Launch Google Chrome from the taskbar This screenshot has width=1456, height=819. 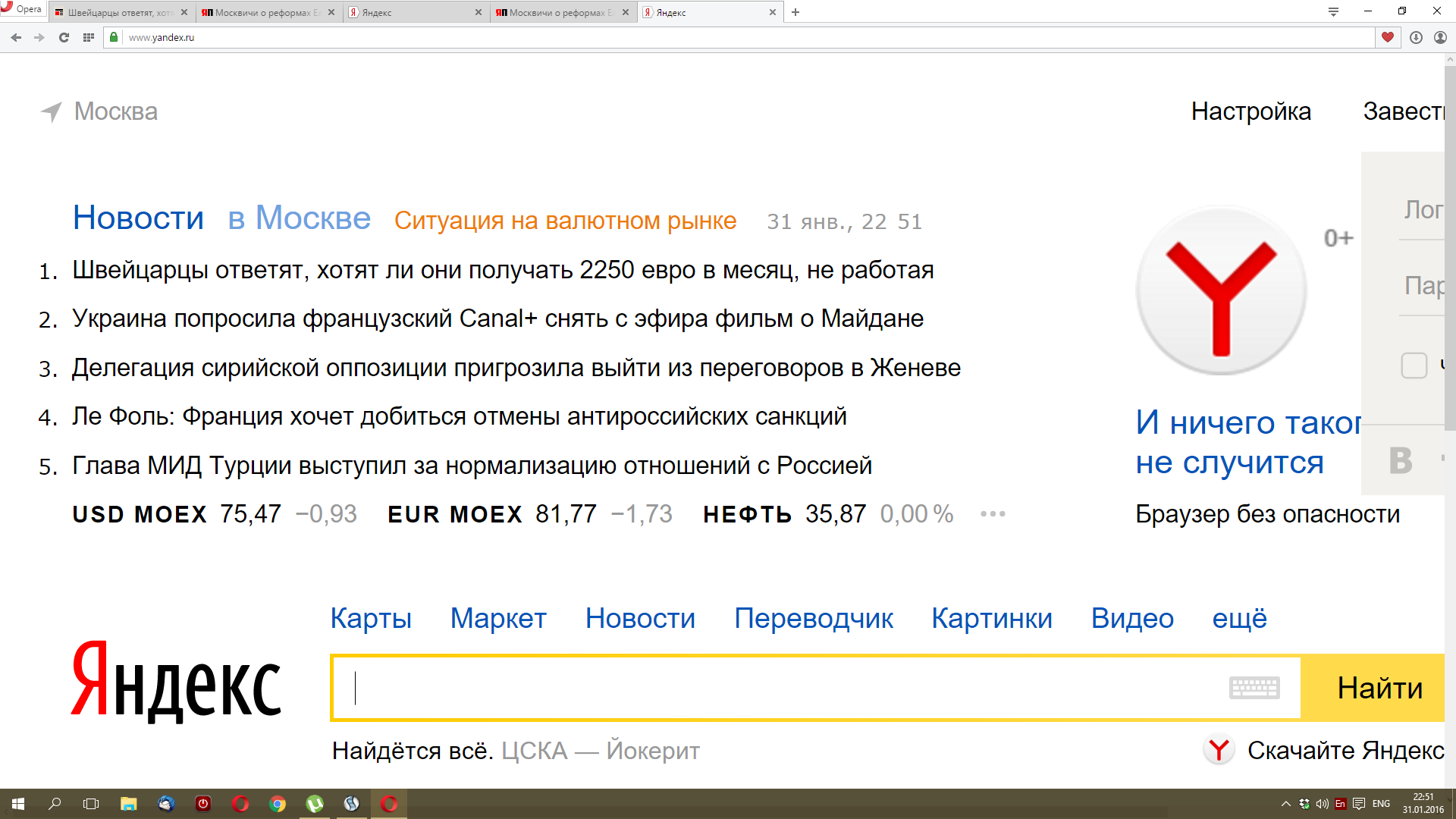(x=278, y=804)
